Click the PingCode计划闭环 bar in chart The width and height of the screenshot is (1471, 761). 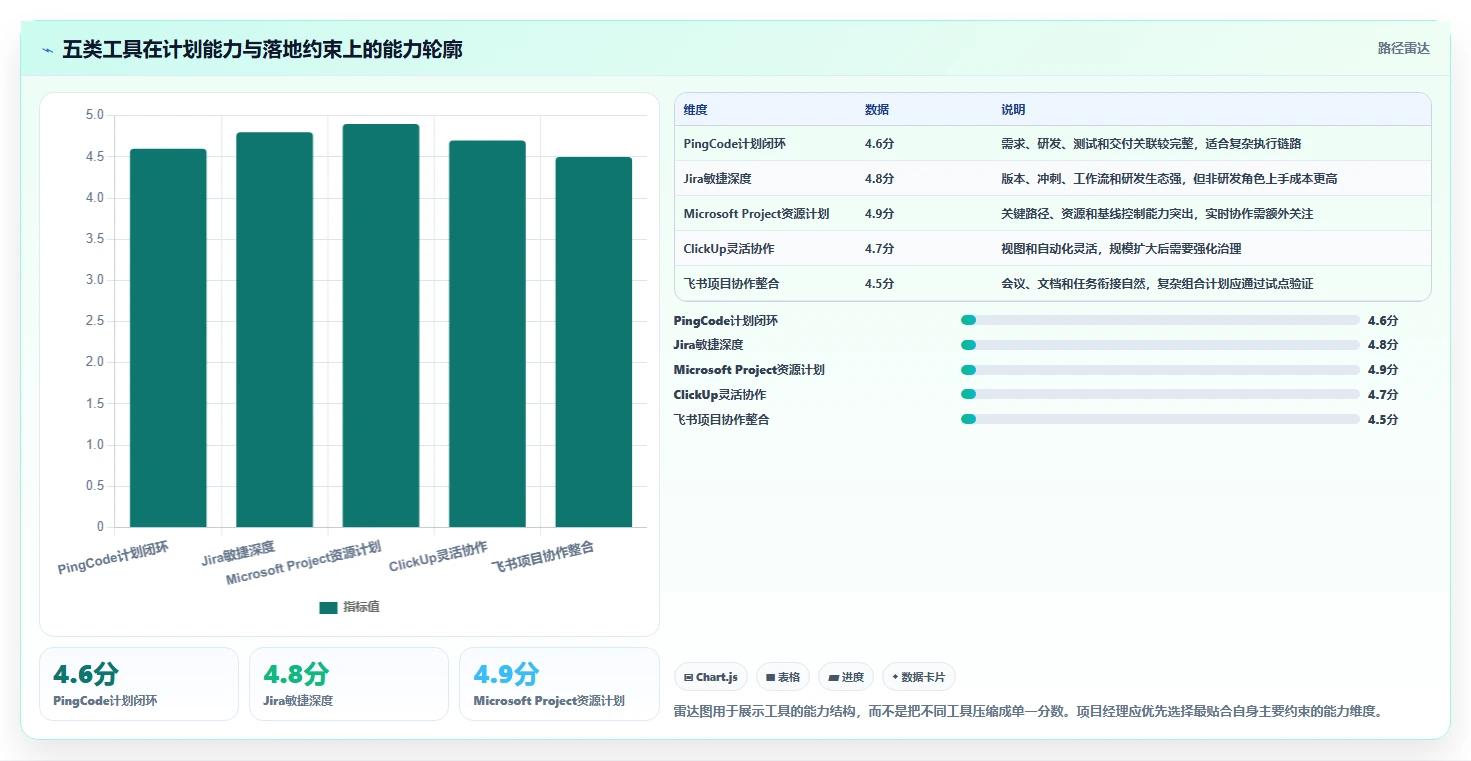click(x=168, y=338)
